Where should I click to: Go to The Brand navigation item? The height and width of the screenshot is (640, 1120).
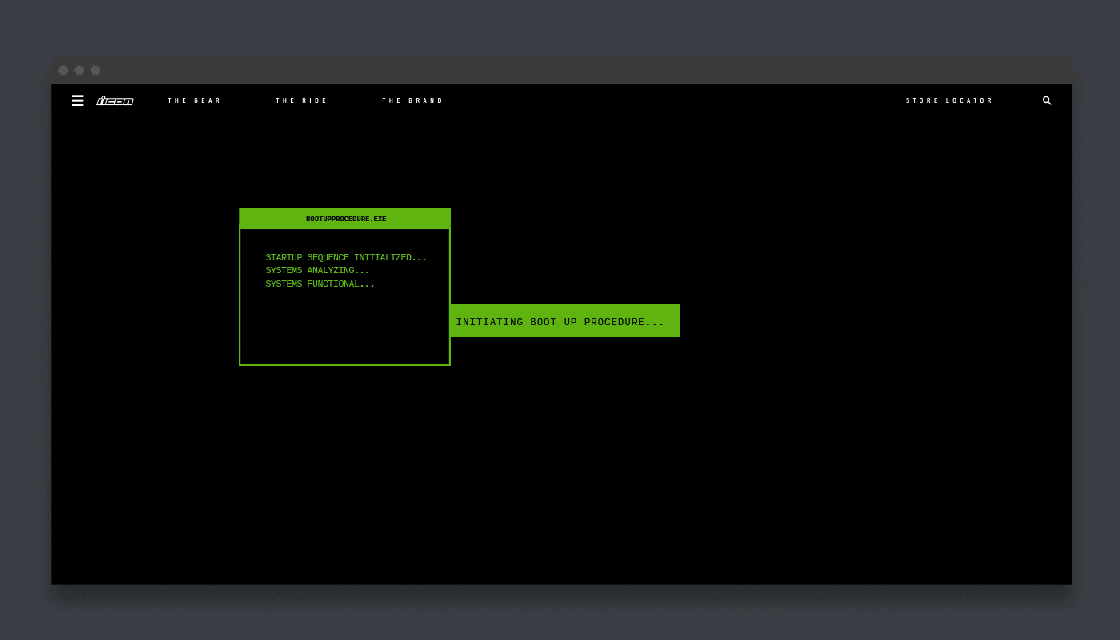point(412,101)
